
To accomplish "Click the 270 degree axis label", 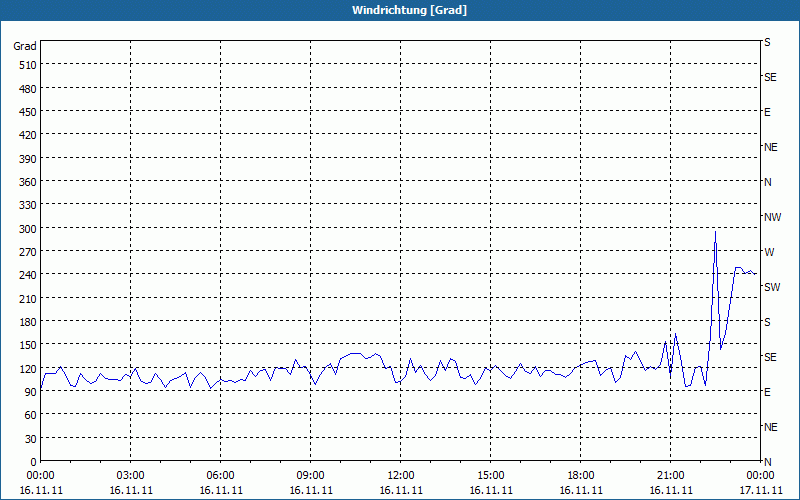I will click(x=28, y=252).
